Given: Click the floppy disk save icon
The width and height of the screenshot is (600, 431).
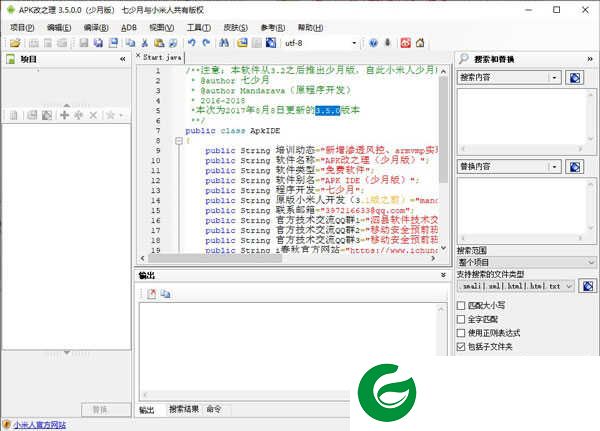Looking at the screenshot, I should pos(84,43).
